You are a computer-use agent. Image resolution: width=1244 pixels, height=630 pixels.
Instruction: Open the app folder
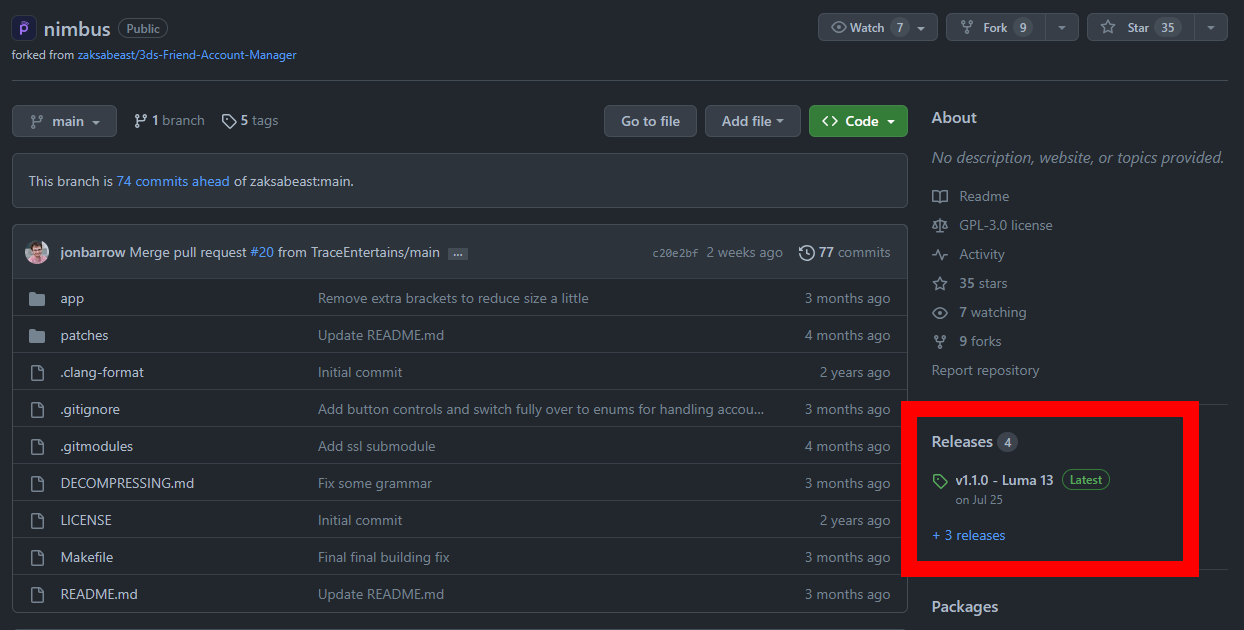point(72,298)
